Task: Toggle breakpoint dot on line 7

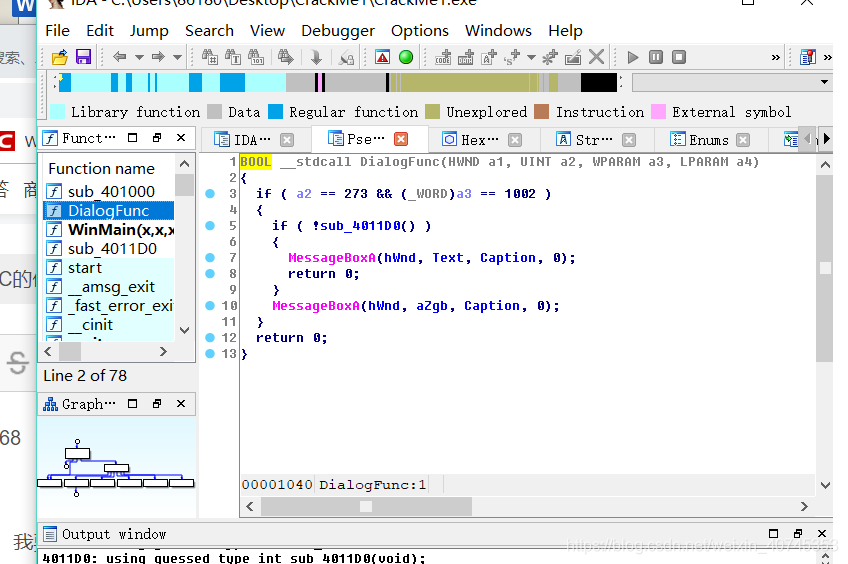Action: tap(210, 257)
